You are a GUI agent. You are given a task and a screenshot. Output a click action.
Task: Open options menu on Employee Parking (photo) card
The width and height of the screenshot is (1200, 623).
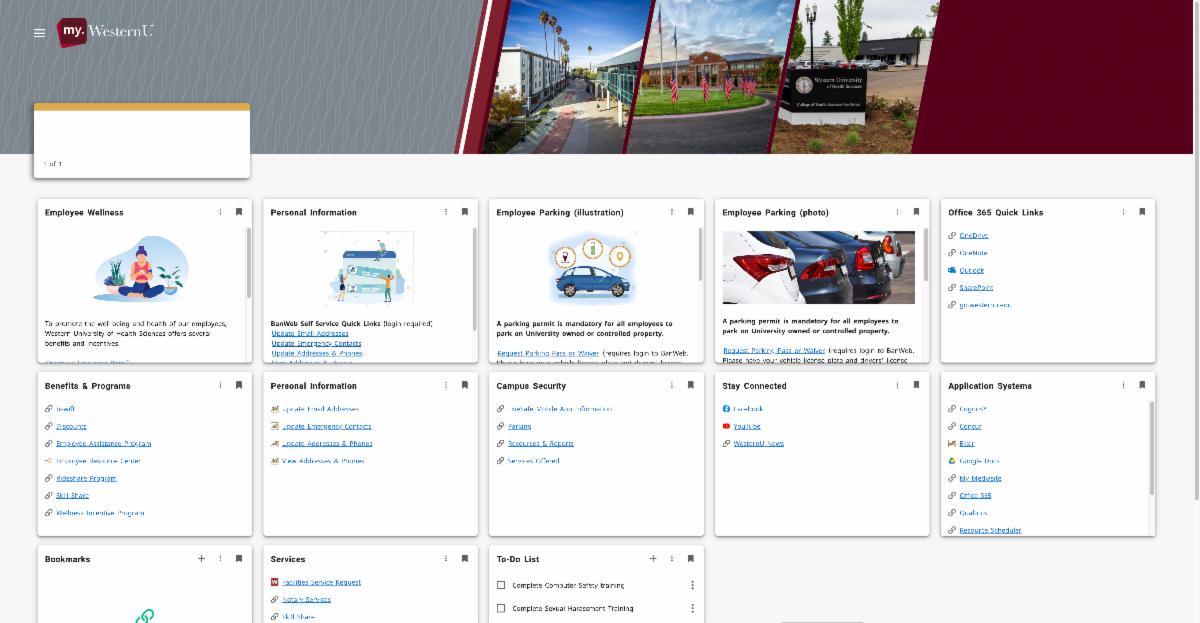tap(897, 212)
